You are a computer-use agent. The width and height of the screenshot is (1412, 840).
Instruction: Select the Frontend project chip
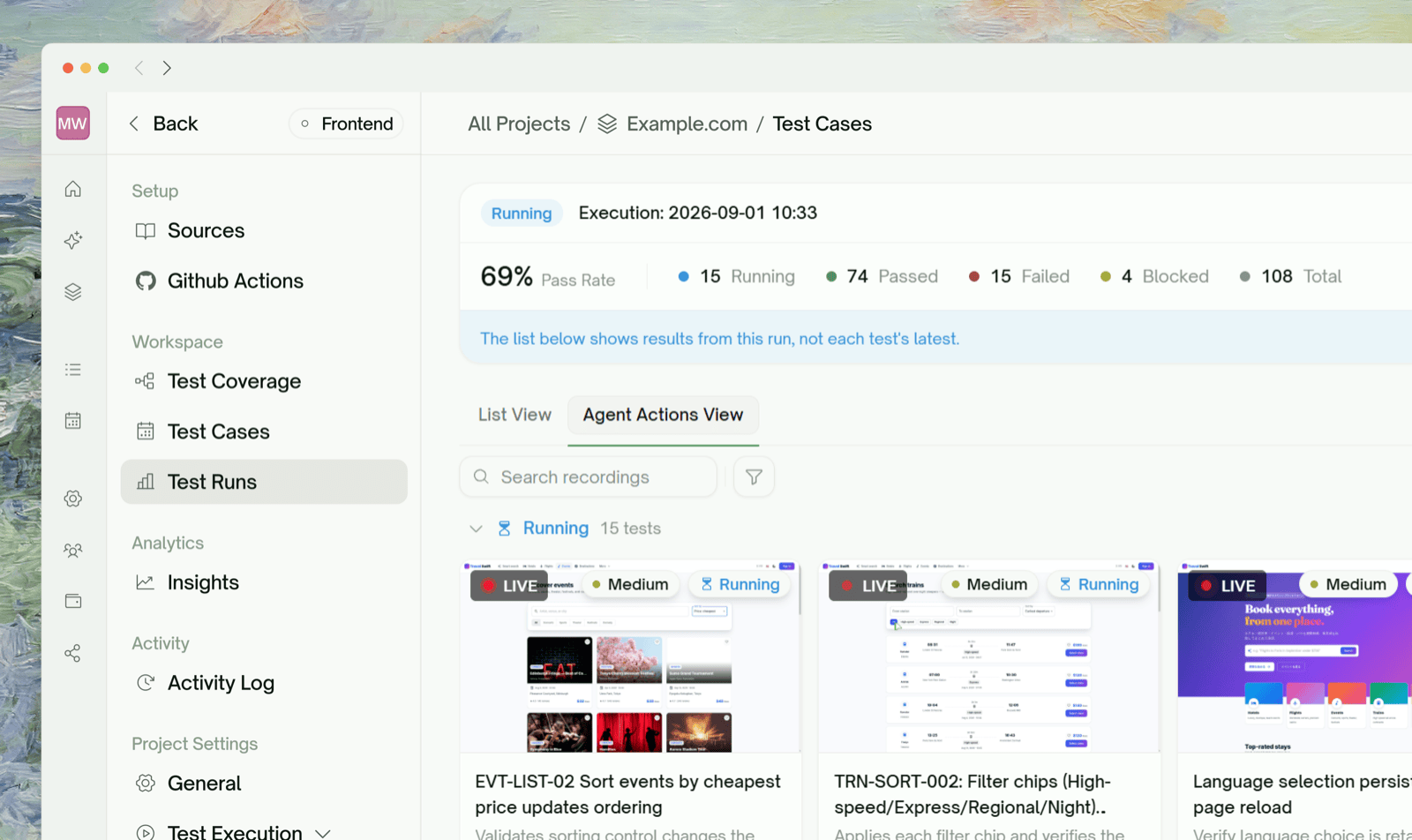[346, 124]
